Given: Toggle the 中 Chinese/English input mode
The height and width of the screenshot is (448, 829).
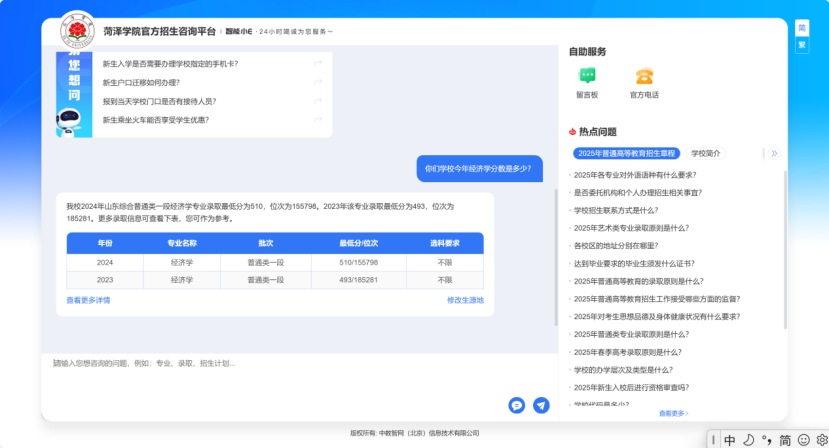Looking at the screenshot, I should 730,440.
